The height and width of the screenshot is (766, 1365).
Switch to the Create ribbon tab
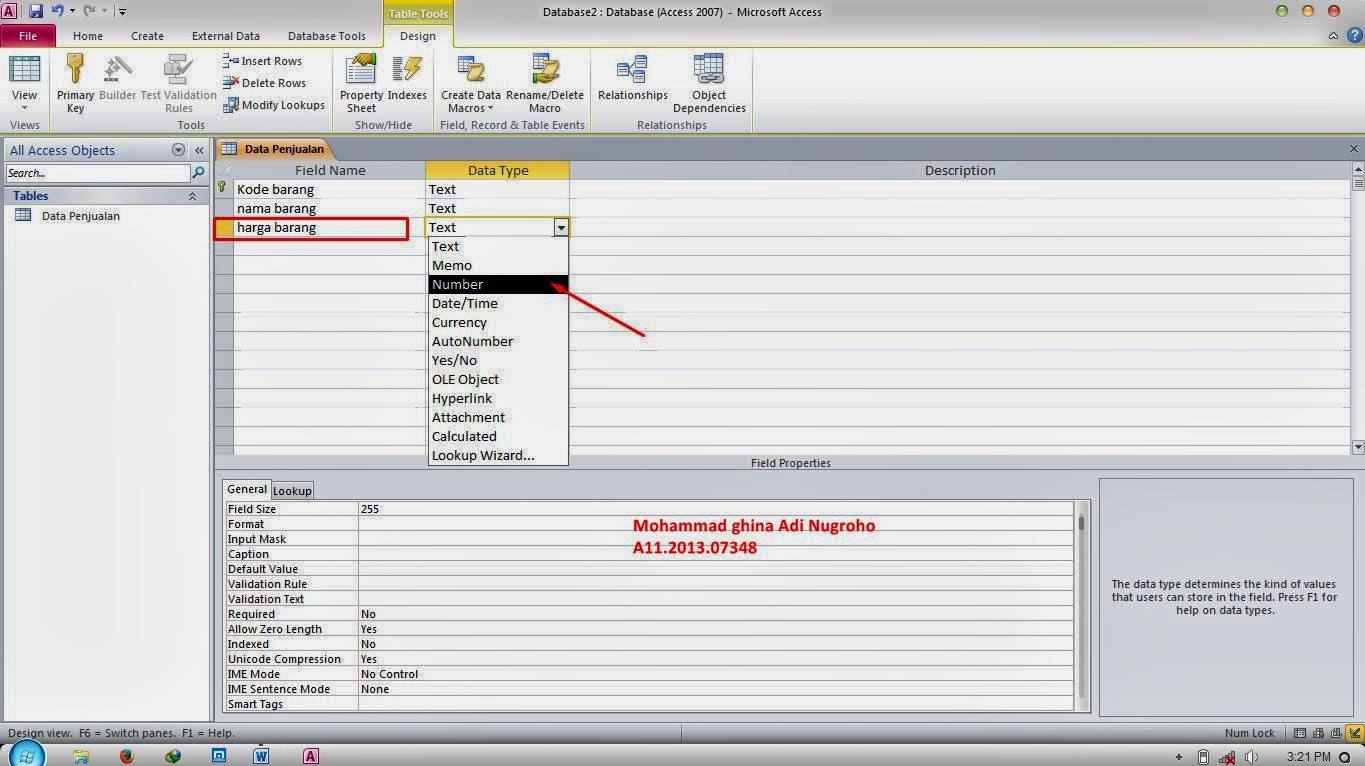pyautogui.click(x=147, y=36)
